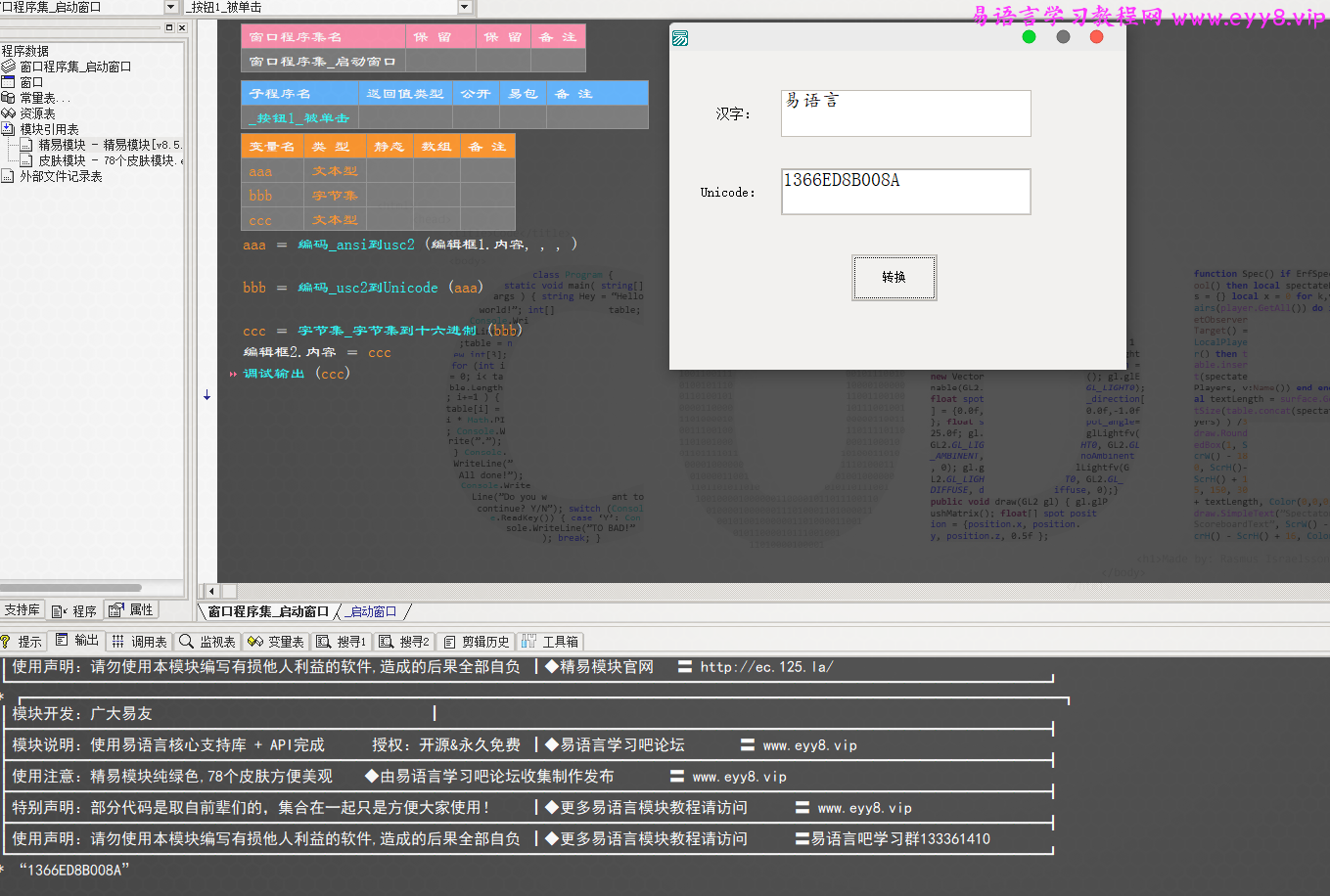Place the cursor on the 字节集_字节集到十六进制 code line

(x=384, y=331)
